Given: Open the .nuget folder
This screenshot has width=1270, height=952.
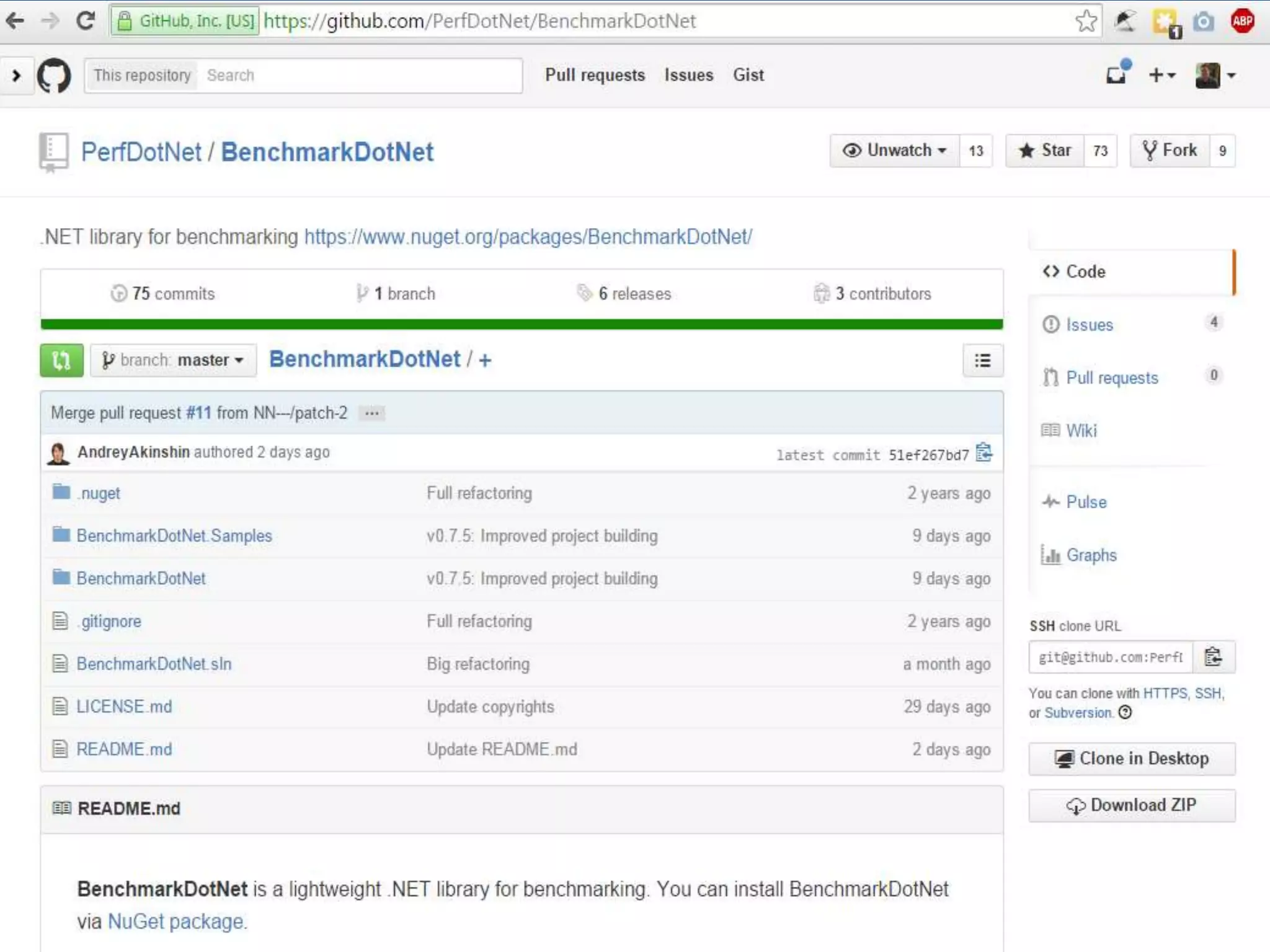Looking at the screenshot, I should pyautogui.click(x=99, y=493).
